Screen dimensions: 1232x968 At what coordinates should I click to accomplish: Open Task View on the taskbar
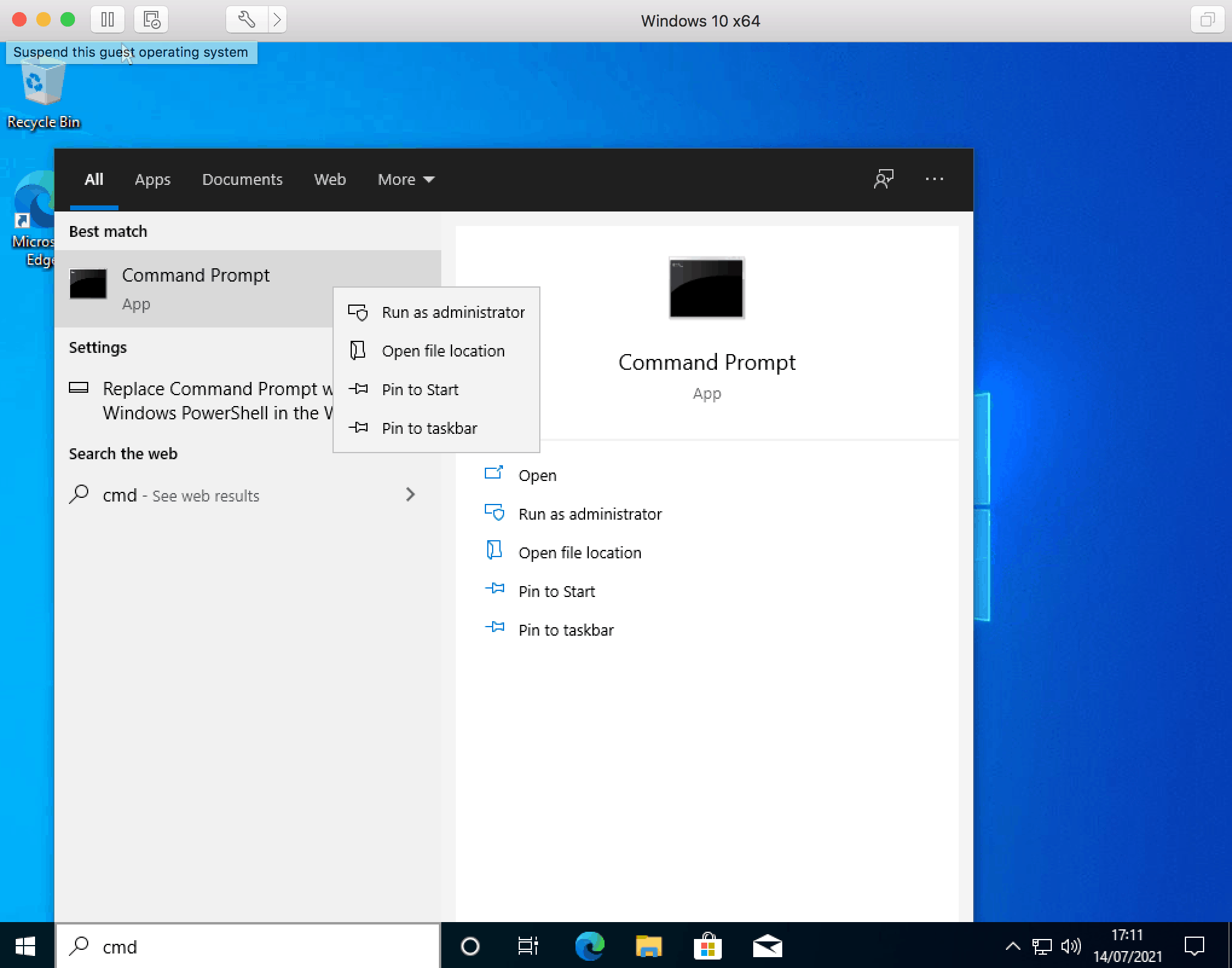tap(528, 946)
